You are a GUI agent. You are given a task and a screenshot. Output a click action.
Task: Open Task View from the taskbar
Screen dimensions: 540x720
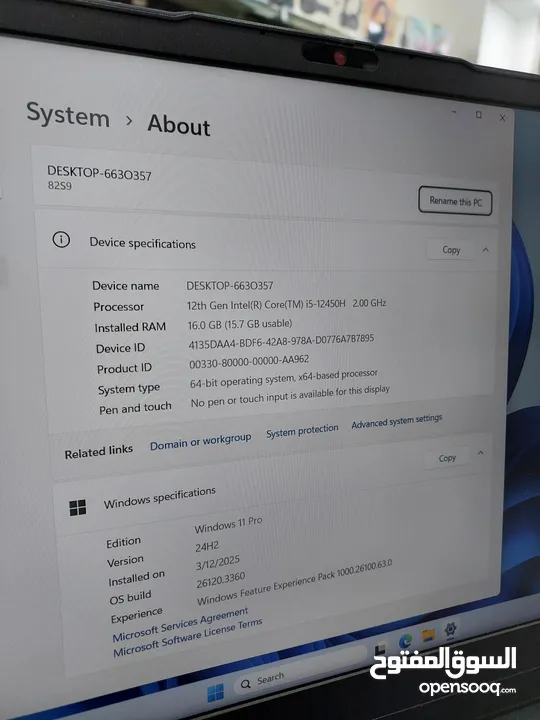pos(380,649)
